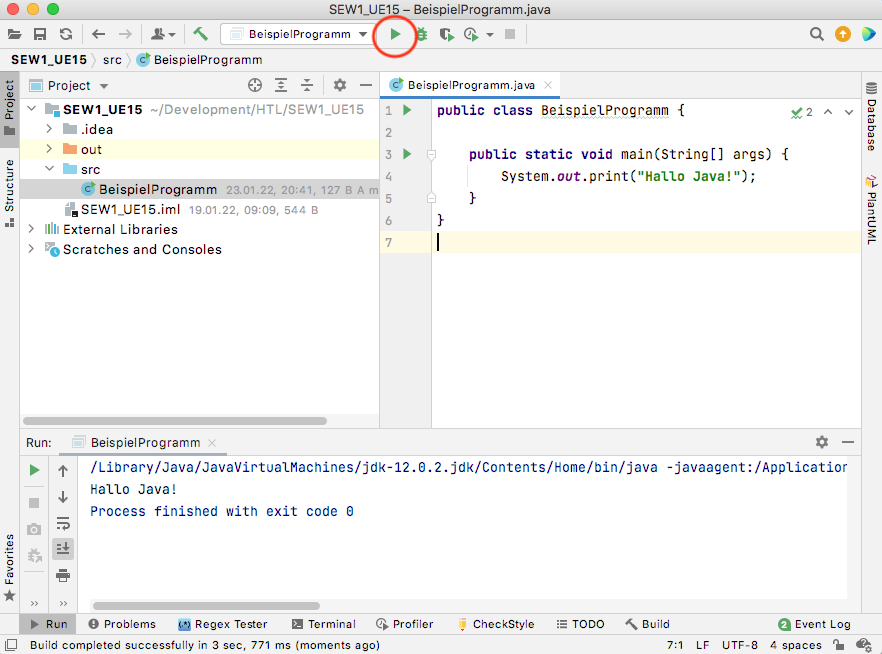Click the run gutter arrow on line 1
Image resolution: width=882 pixels, height=654 pixels.
point(407,110)
